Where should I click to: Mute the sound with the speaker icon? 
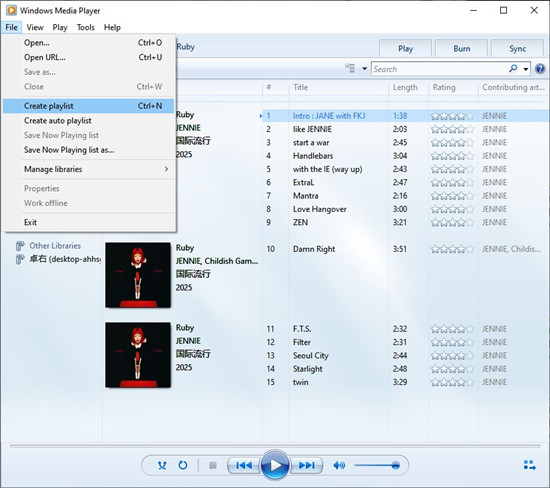[x=339, y=466]
